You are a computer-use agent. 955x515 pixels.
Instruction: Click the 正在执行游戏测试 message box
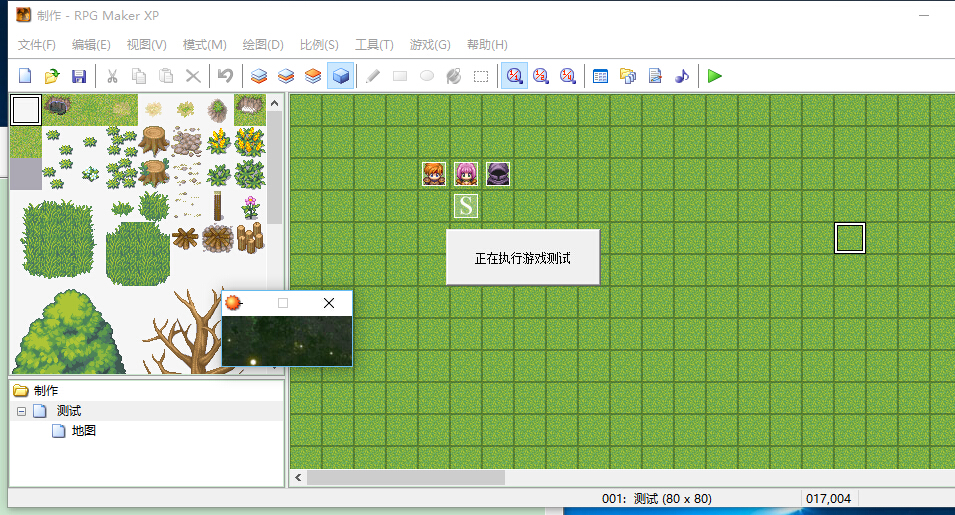tap(523, 258)
